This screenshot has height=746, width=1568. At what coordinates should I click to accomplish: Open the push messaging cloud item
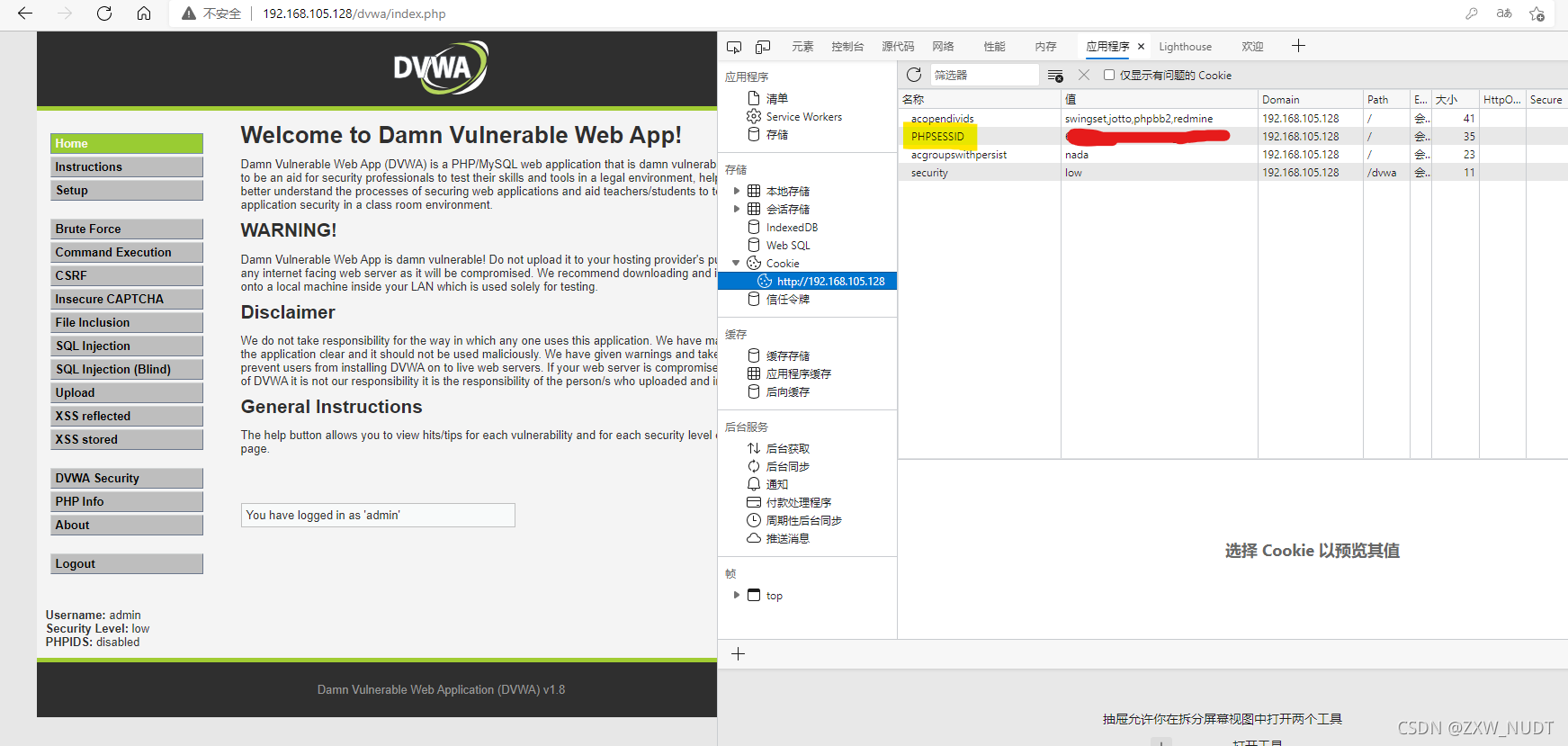778,538
